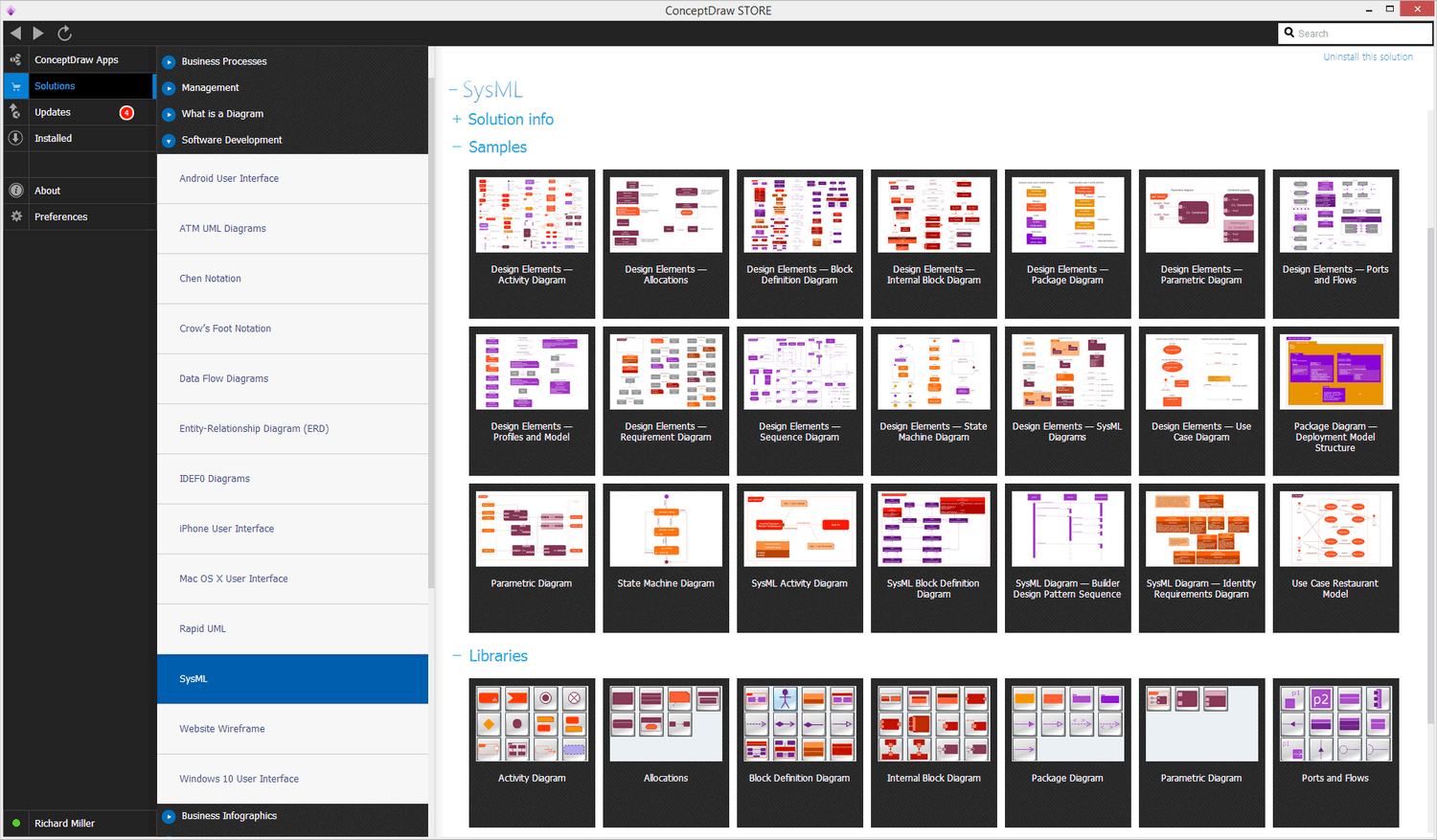Select Solutions in the sidebar
The width and height of the screenshot is (1437, 840).
click(55, 86)
